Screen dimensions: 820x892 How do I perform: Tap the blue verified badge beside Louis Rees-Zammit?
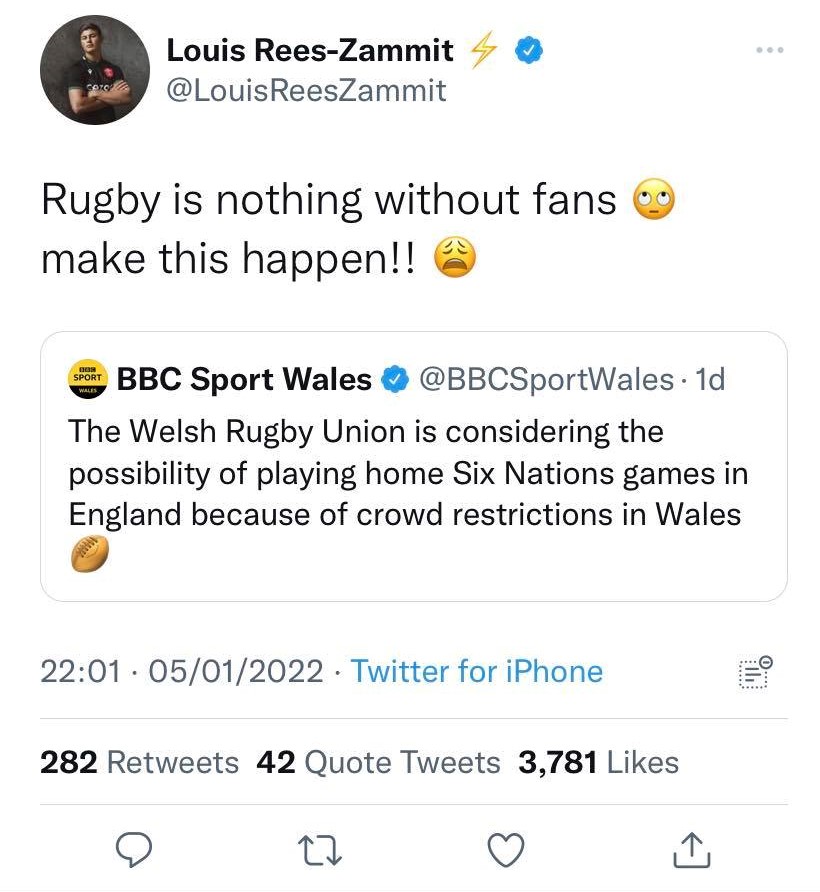528,49
